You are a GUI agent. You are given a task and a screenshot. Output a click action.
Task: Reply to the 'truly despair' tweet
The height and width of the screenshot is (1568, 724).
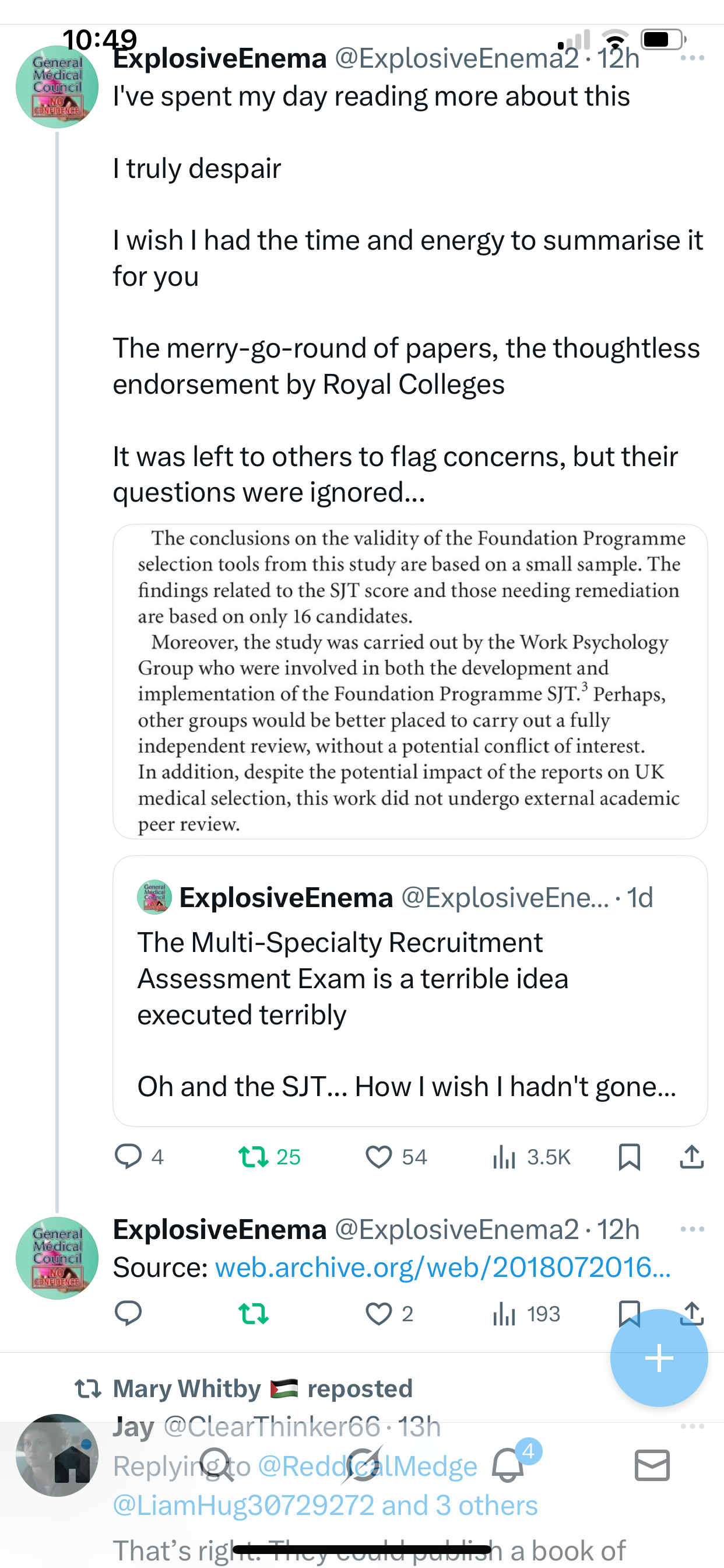pos(128,1157)
